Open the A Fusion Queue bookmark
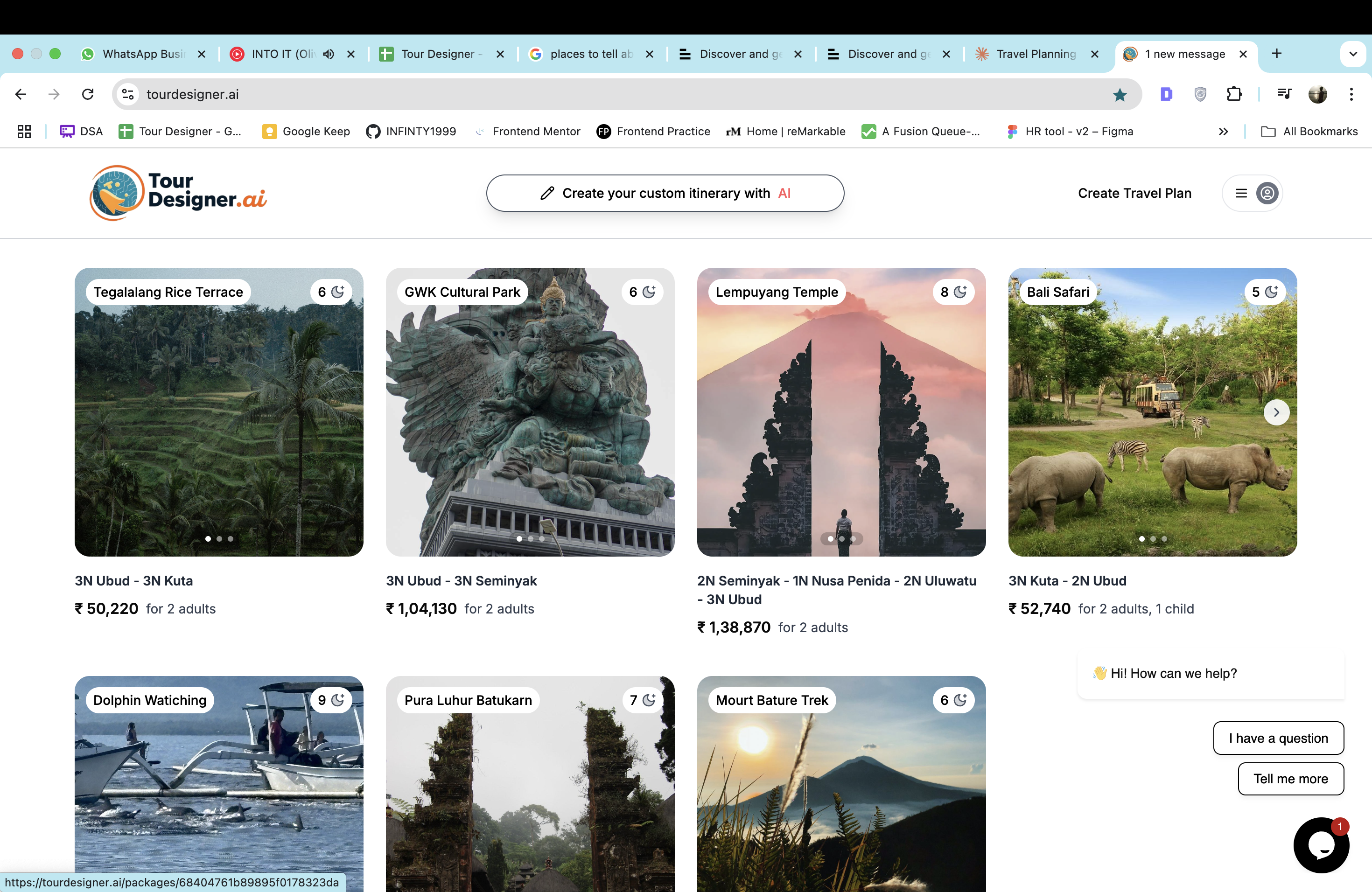 click(x=921, y=132)
